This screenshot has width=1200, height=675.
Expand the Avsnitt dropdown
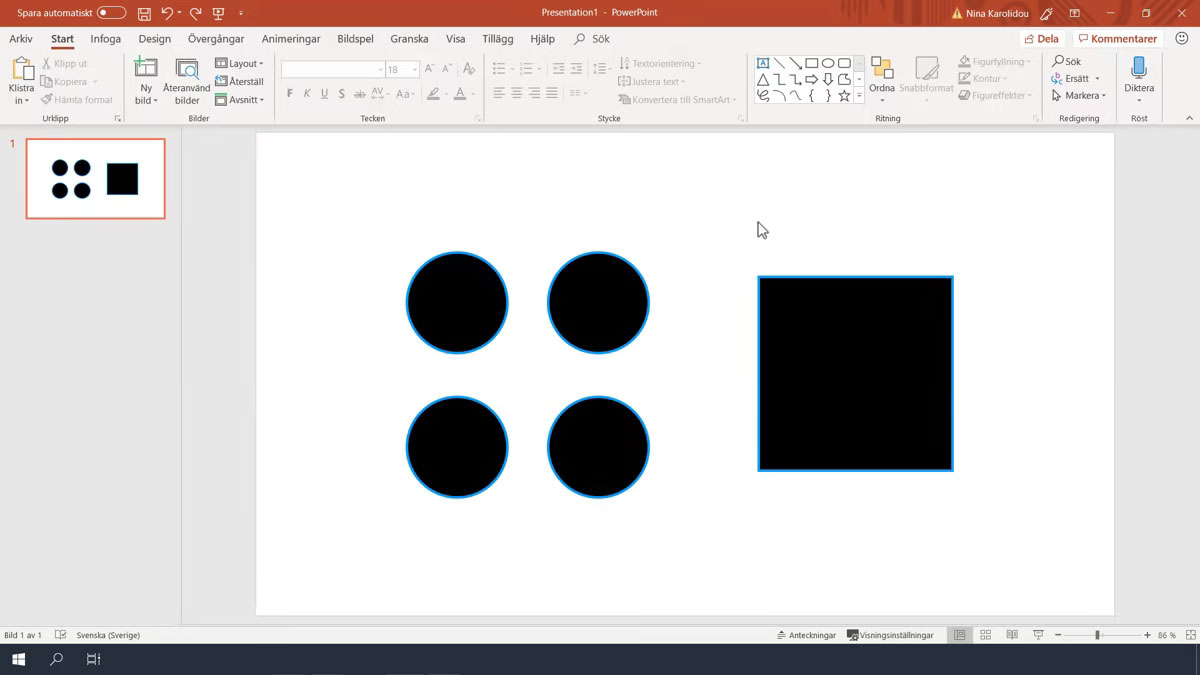click(x=240, y=100)
